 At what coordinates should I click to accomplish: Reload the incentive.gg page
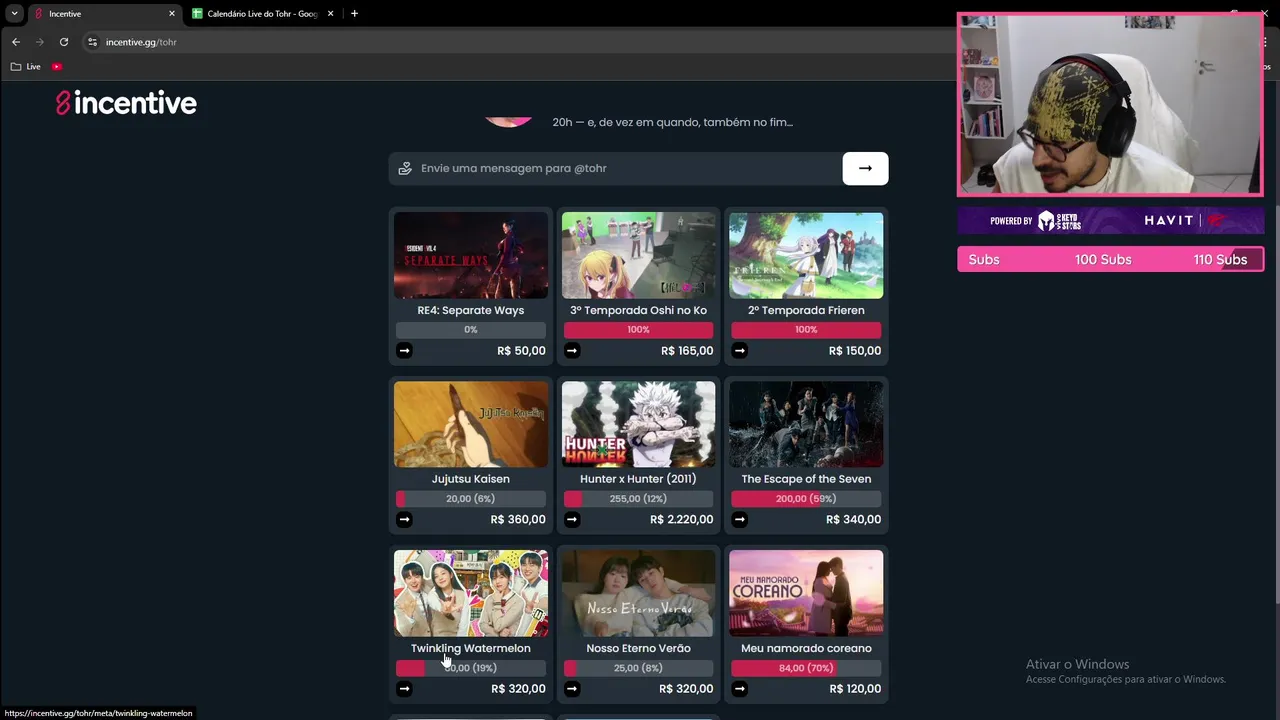pos(64,42)
